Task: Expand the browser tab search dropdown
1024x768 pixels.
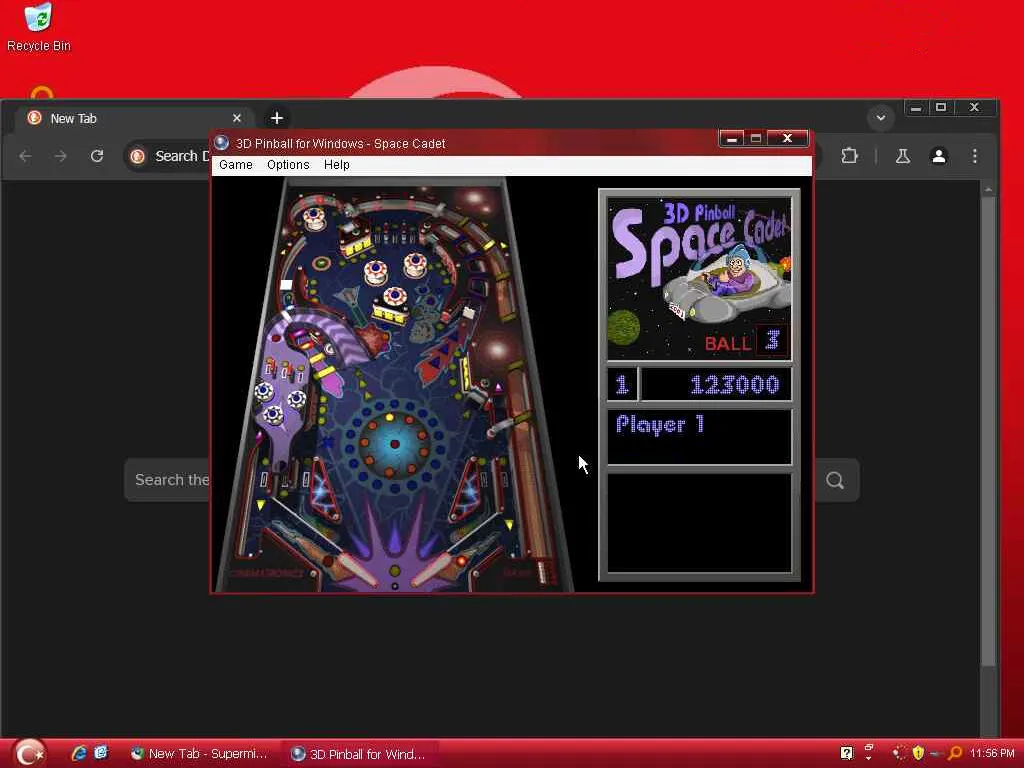Action: [880, 118]
